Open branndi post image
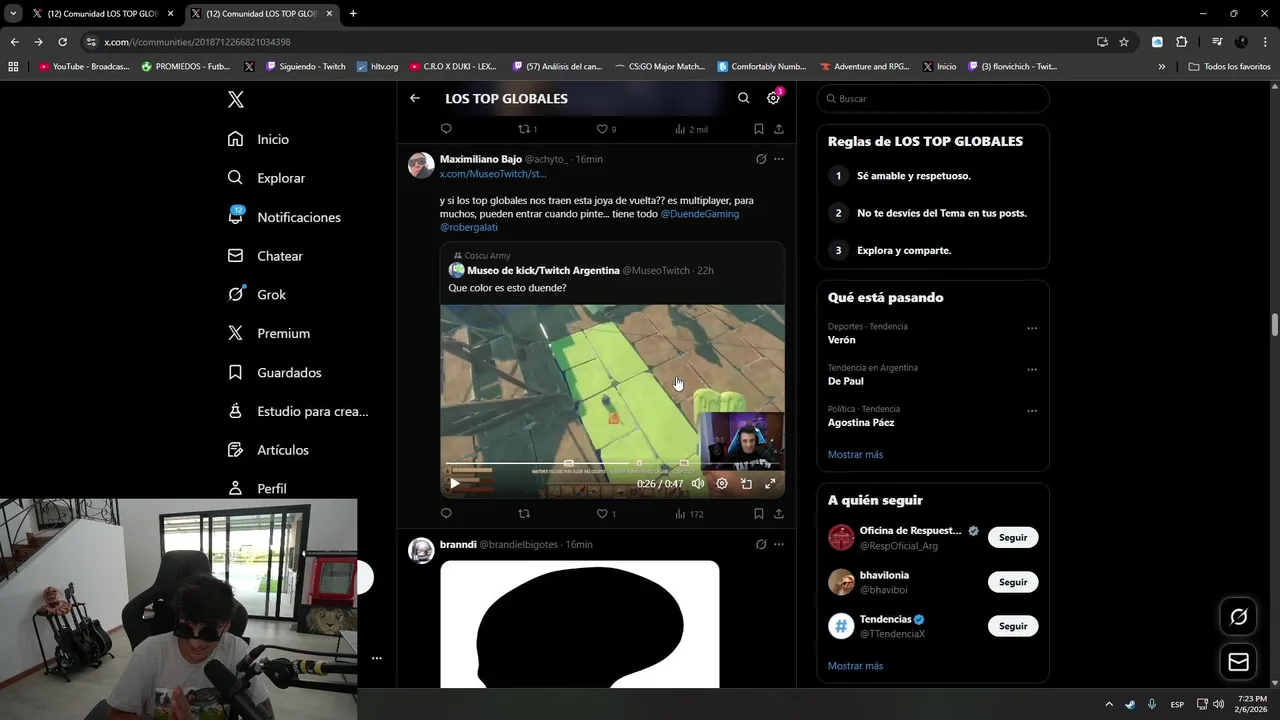The image size is (1280, 720). (580, 624)
